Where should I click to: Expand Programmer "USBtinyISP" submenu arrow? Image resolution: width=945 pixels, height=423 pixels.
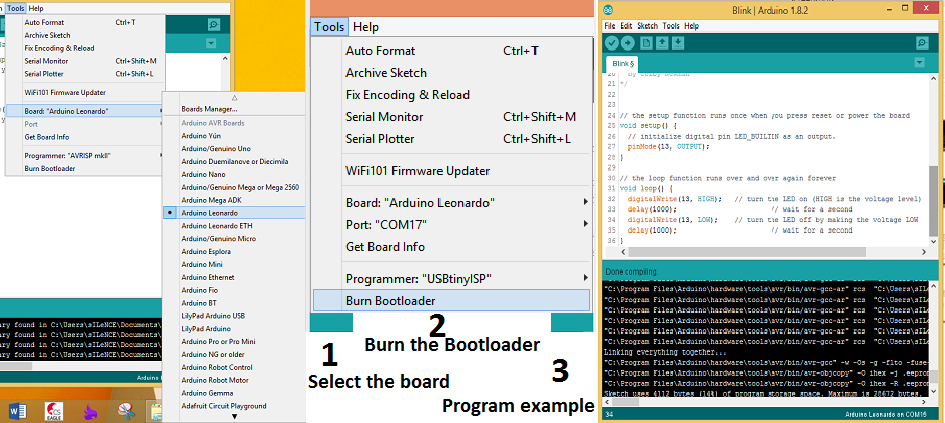coord(585,278)
